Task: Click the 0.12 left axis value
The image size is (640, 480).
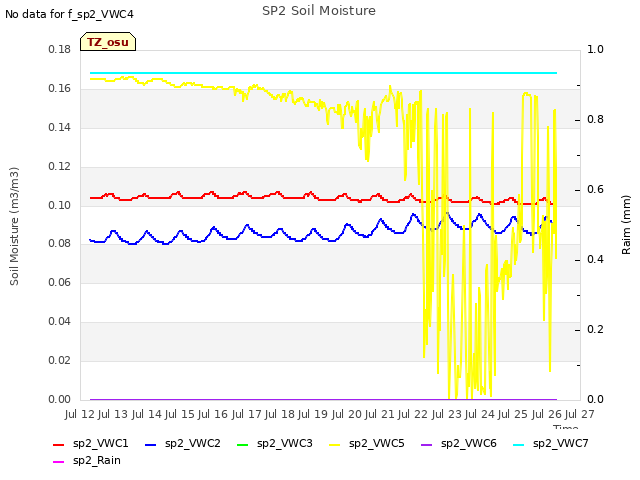Action: (x=60, y=167)
